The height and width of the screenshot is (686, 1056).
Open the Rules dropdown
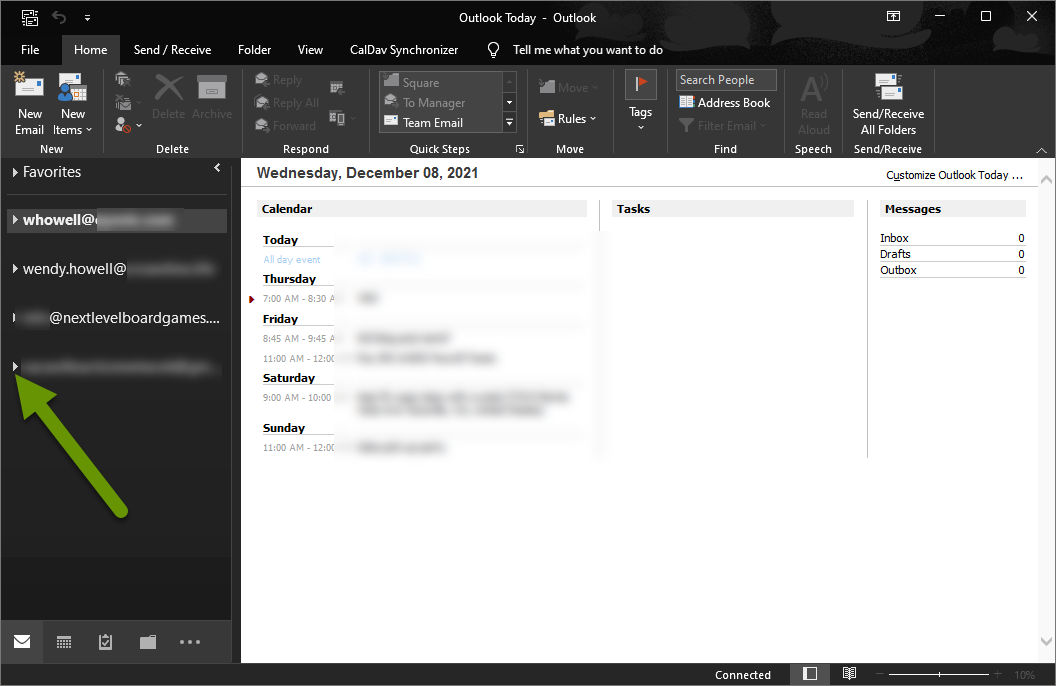(568, 118)
